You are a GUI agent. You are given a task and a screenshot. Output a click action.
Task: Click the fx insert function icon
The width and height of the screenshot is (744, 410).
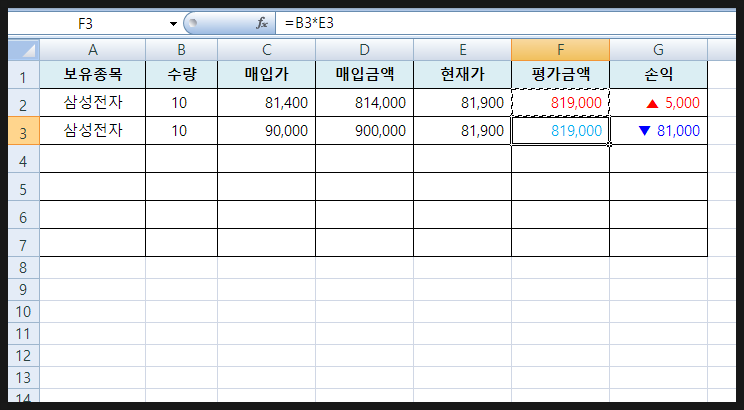click(x=262, y=23)
